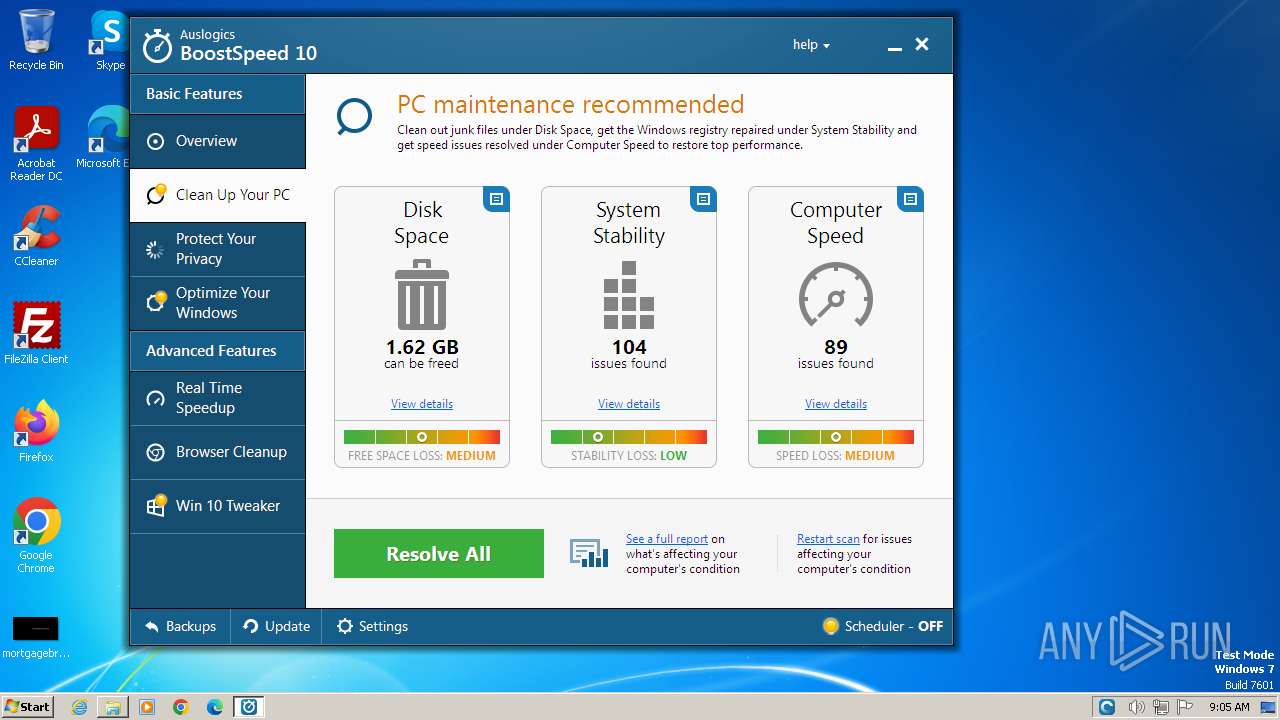This screenshot has height=720, width=1280.
Task: Click Update in bottom bar
Action: [277, 627]
